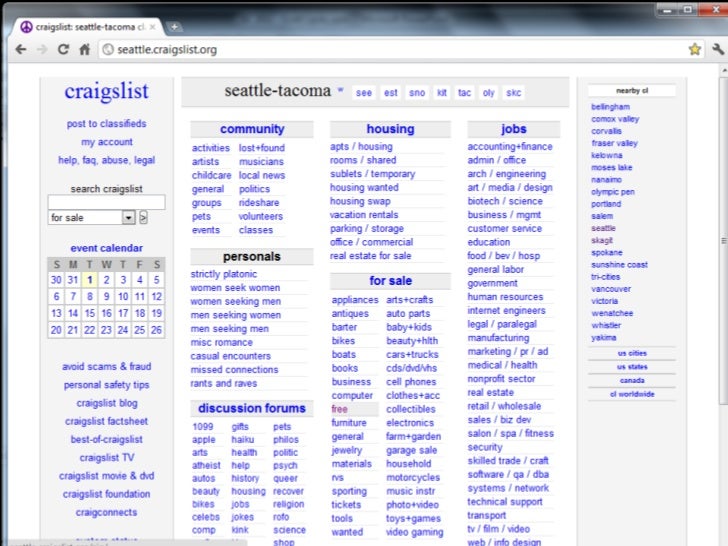Open 'vacation rentals' housing link
Image resolution: width=728 pixels, height=546 pixels.
[364, 214]
